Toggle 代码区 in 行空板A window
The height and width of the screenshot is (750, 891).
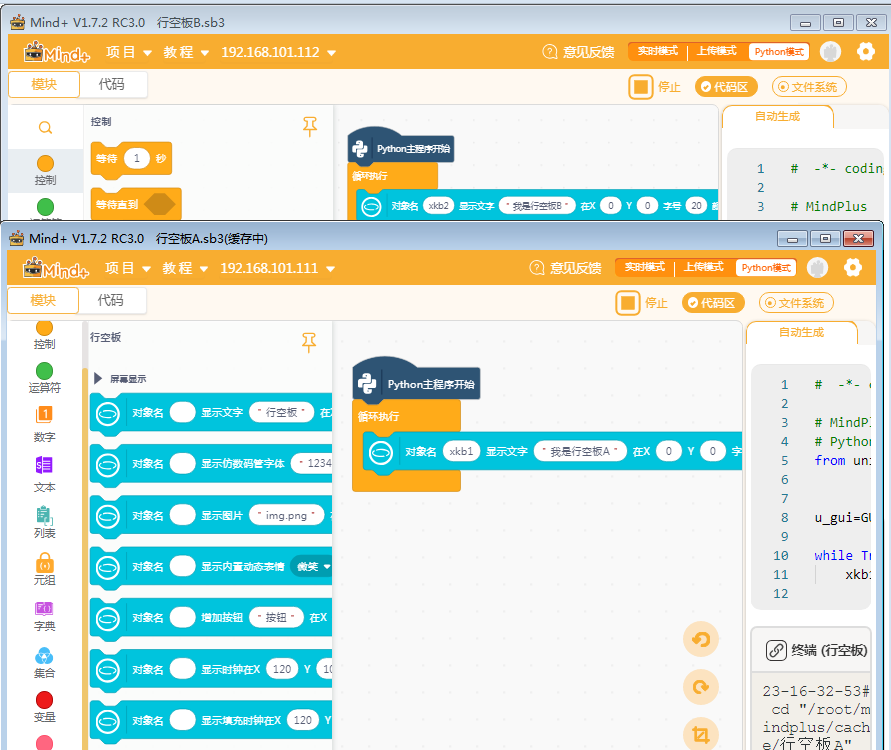coord(713,303)
